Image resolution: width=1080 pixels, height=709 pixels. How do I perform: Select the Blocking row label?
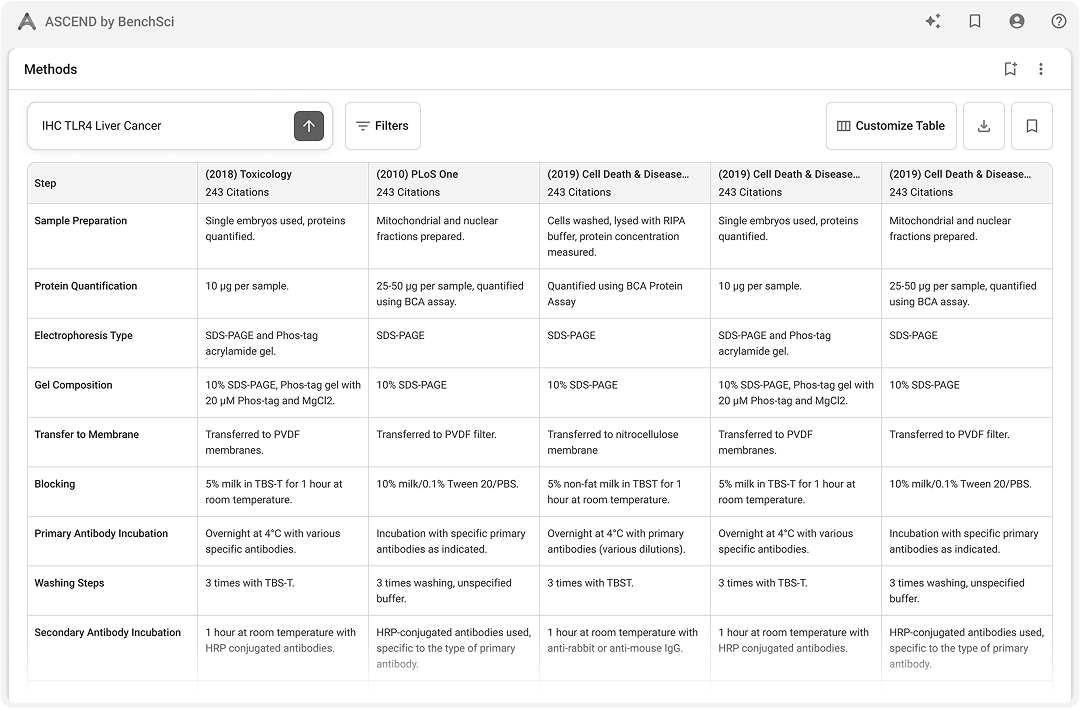(x=55, y=484)
